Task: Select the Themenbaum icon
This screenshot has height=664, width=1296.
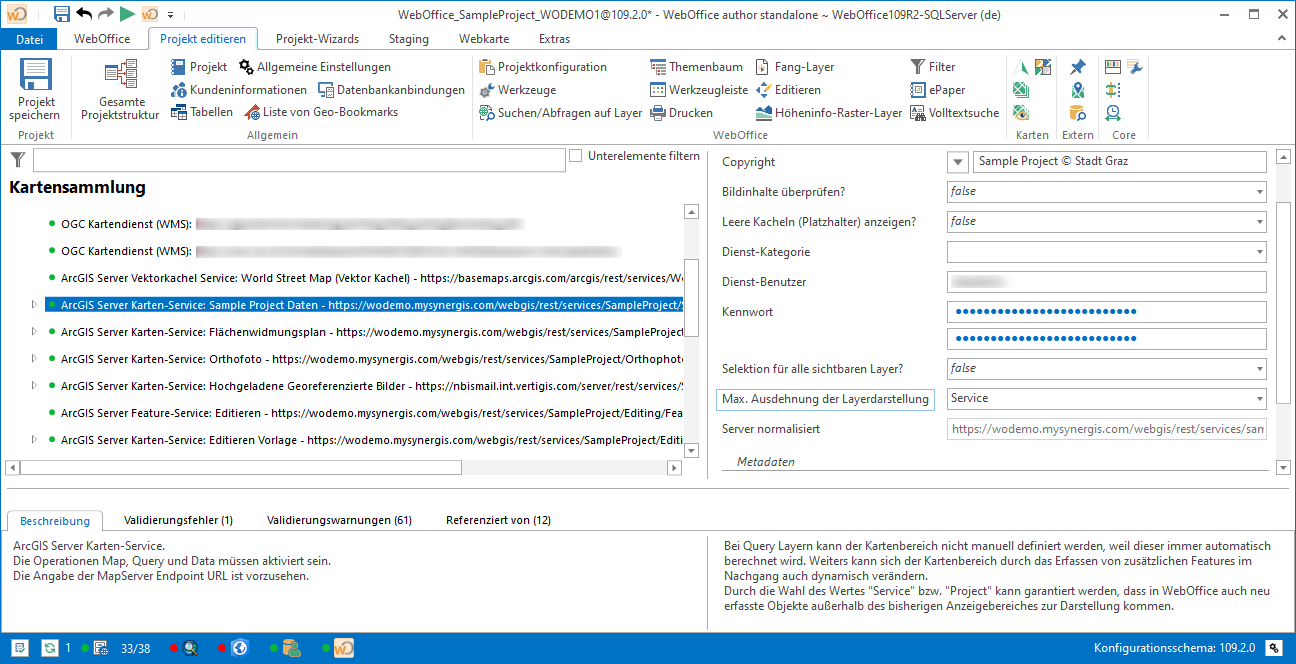Action: click(659, 67)
